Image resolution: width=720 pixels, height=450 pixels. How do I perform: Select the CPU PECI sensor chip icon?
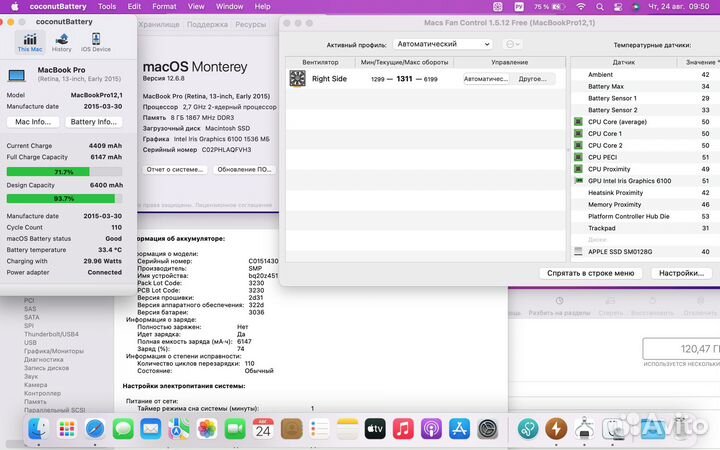[579, 157]
